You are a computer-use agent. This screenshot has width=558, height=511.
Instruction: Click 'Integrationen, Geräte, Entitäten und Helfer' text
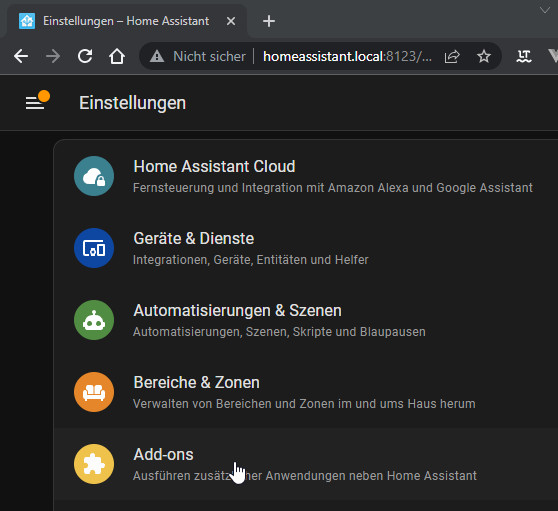tap(251, 260)
